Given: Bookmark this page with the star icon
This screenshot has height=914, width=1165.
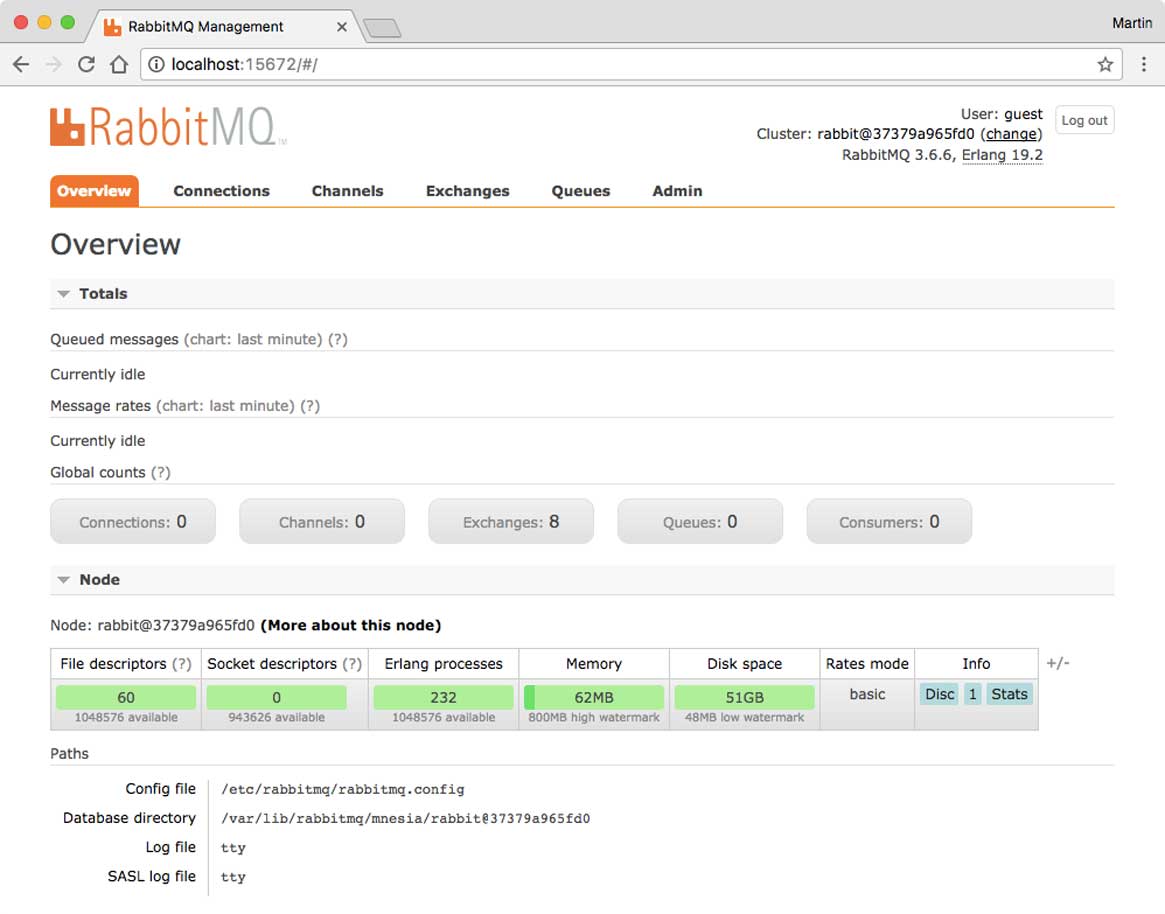Looking at the screenshot, I should [x=1105, y=65].
